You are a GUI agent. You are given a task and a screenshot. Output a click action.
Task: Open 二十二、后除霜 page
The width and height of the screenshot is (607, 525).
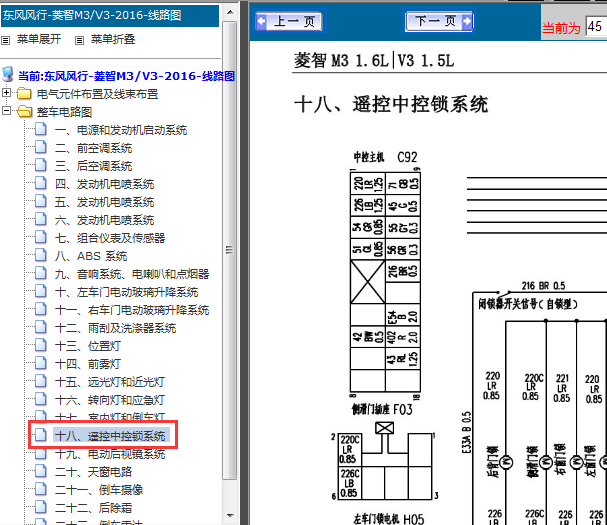point(93,508)
